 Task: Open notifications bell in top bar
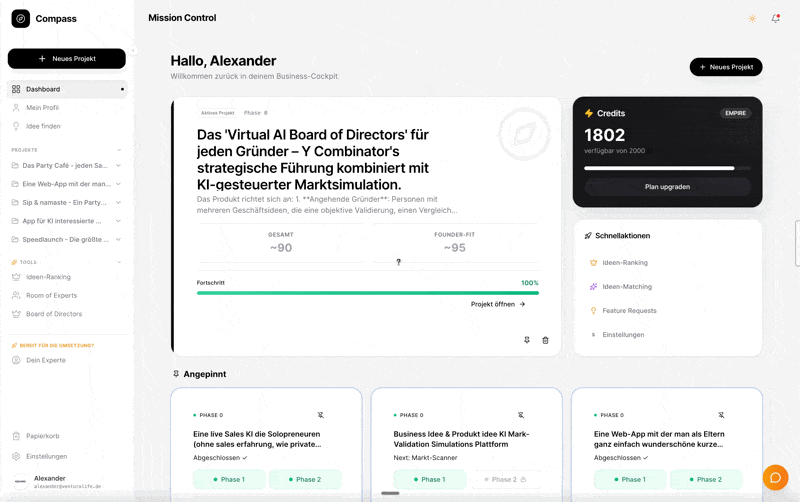tap(775, 19)
